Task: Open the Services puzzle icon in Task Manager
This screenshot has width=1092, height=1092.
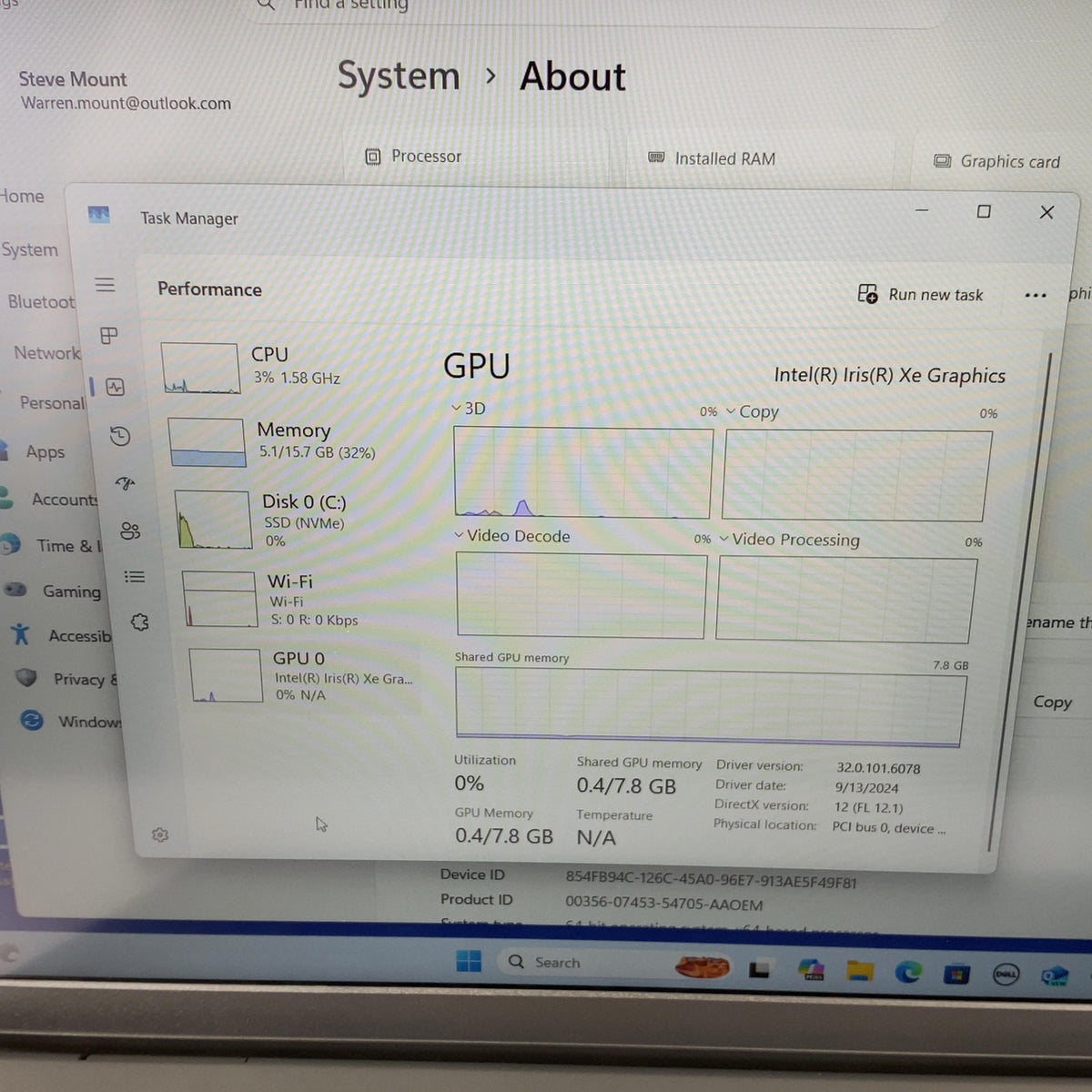Action: coord(139,622)
